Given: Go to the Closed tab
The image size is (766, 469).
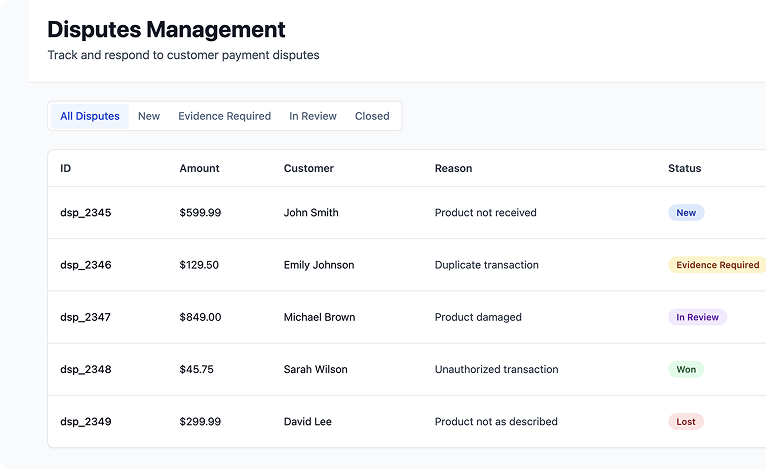Looking at the screenshot, I should tap(372, 116).
